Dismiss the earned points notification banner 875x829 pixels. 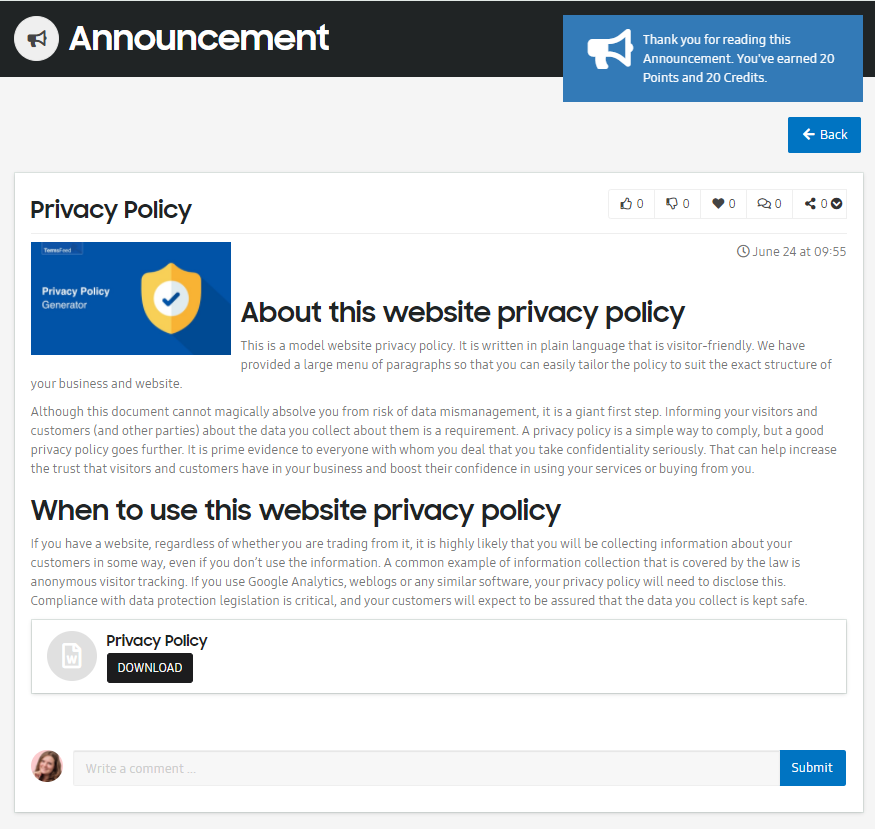pos(713,59)
